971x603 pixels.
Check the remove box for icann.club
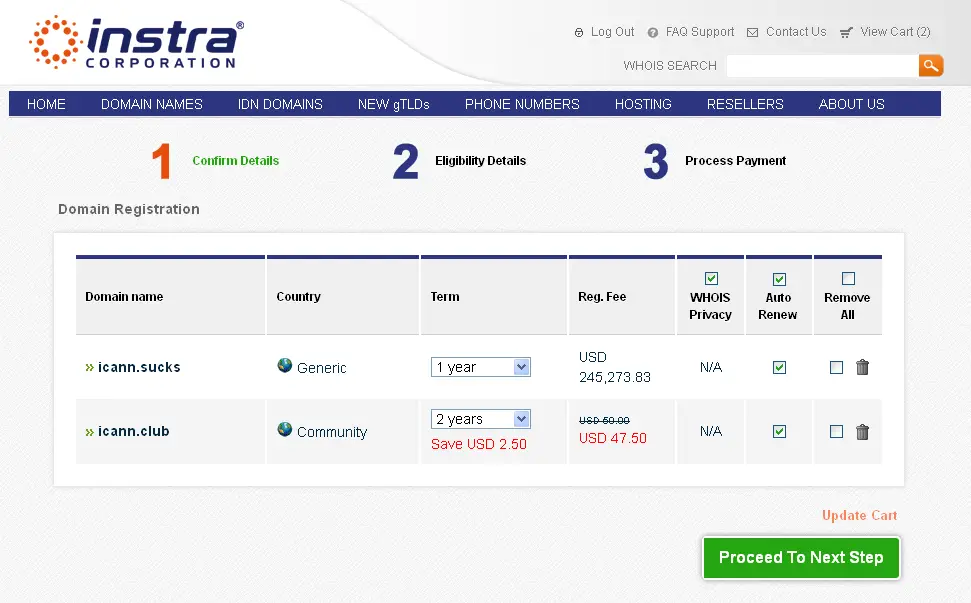click(836, 432)
